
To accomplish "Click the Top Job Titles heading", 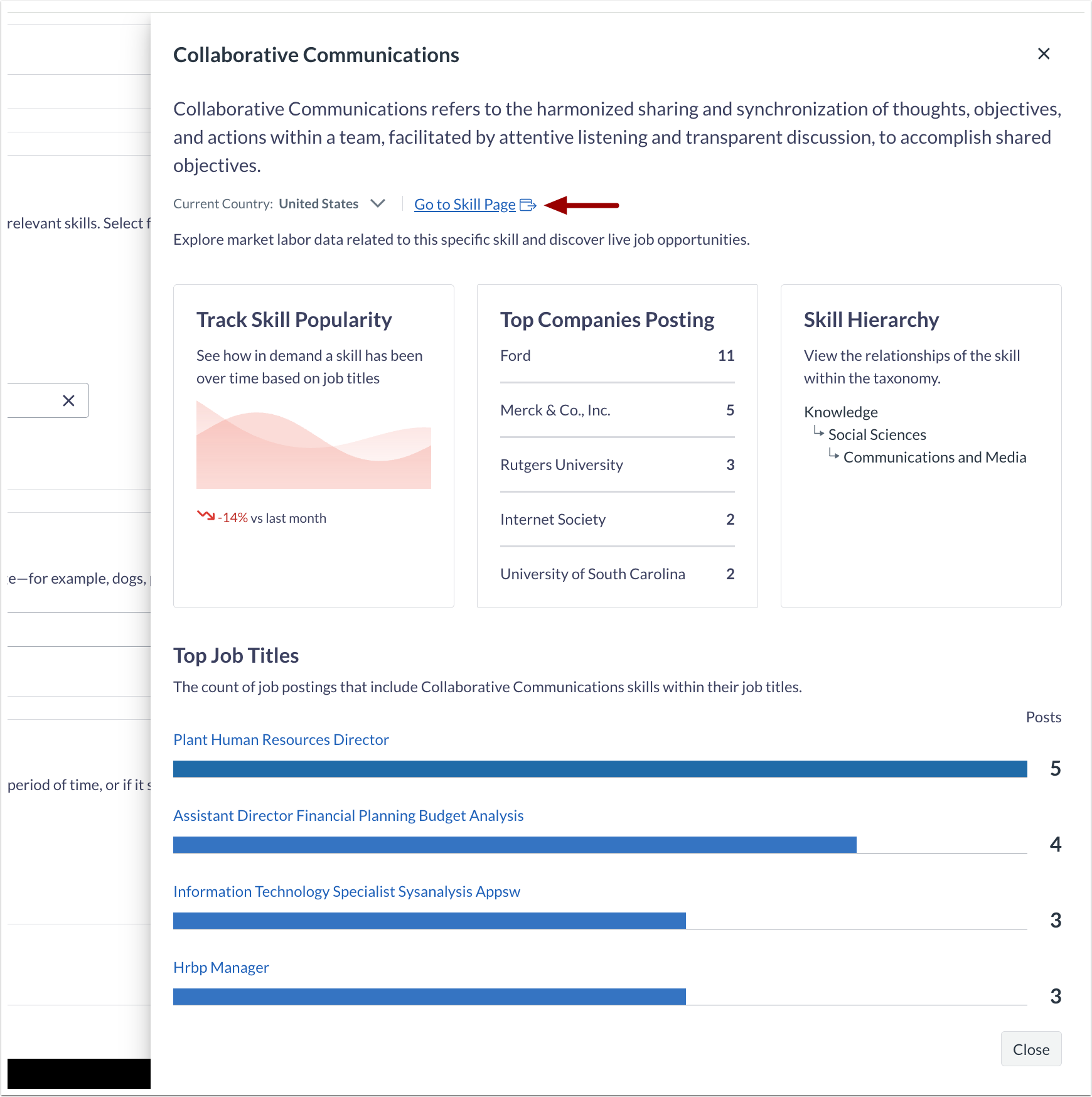I will coord(236,656).
